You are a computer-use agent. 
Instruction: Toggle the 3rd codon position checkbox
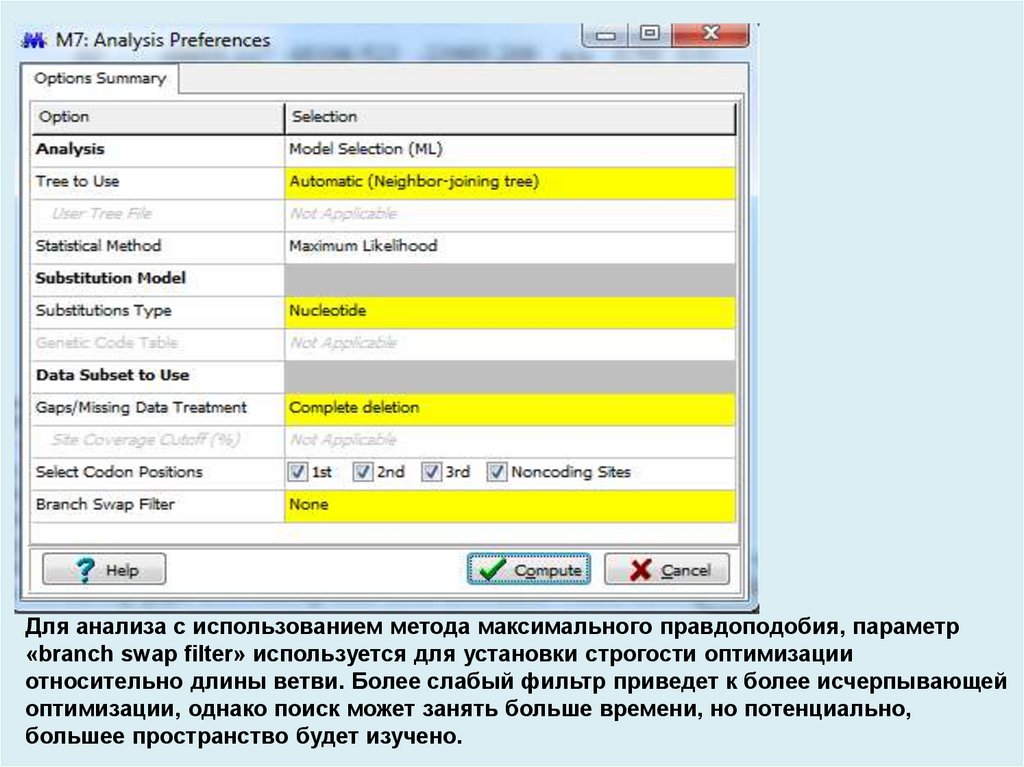tap(431, 472)
